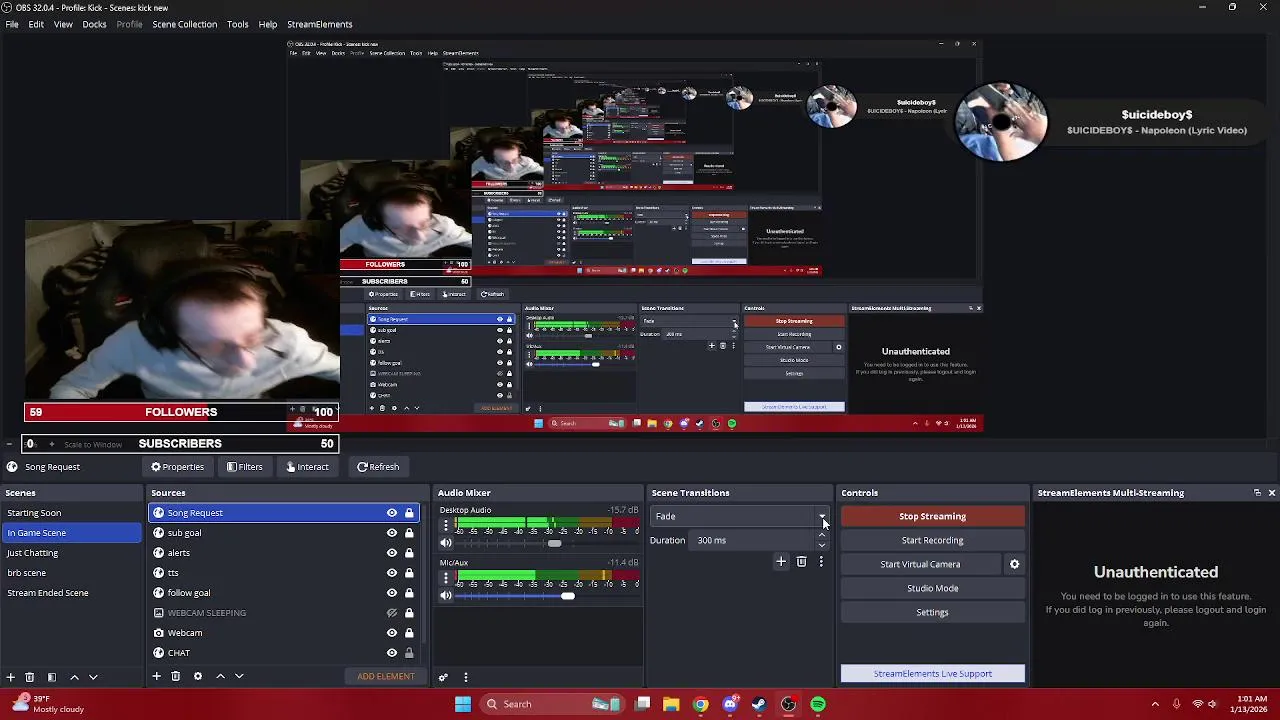The width and height of the screenshot is (1280, 720).
Task: Lock toggle for CHAT source
Action: coord(409,653)
